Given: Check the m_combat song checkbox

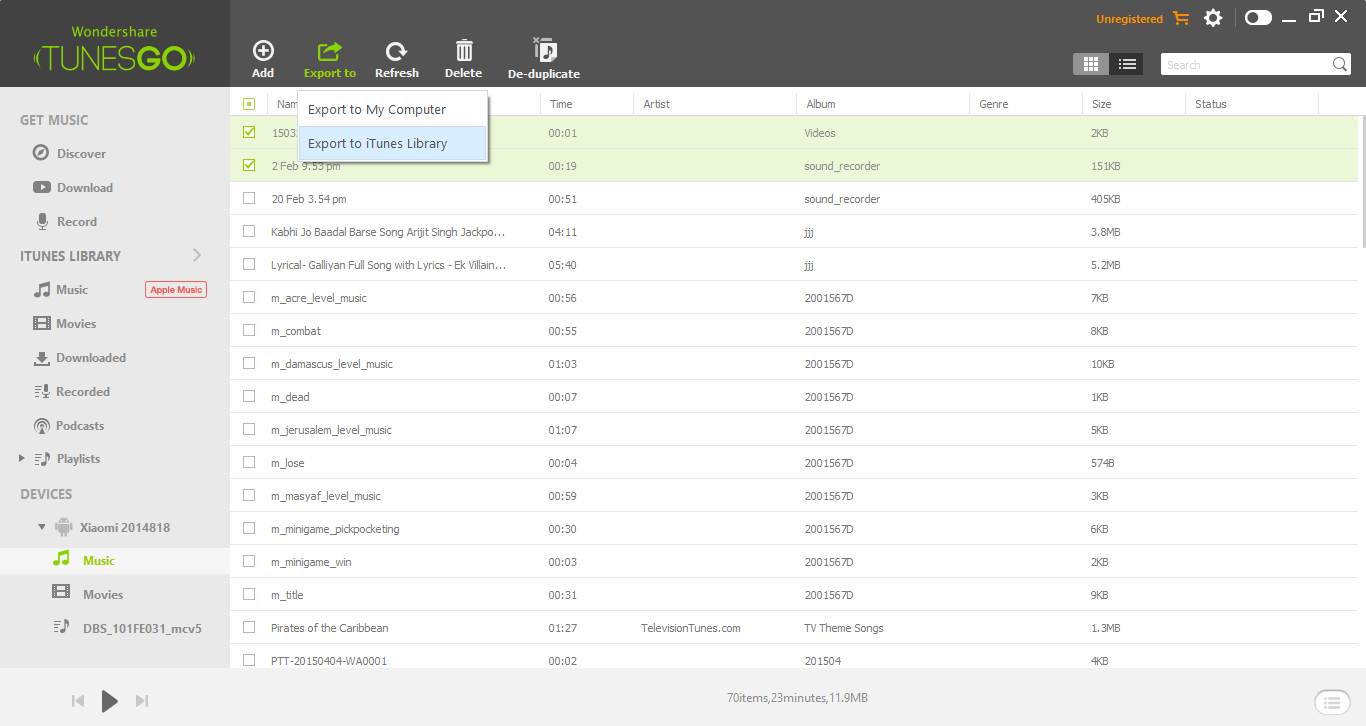Looking at the screenshot, I should (x=249, y=330).
